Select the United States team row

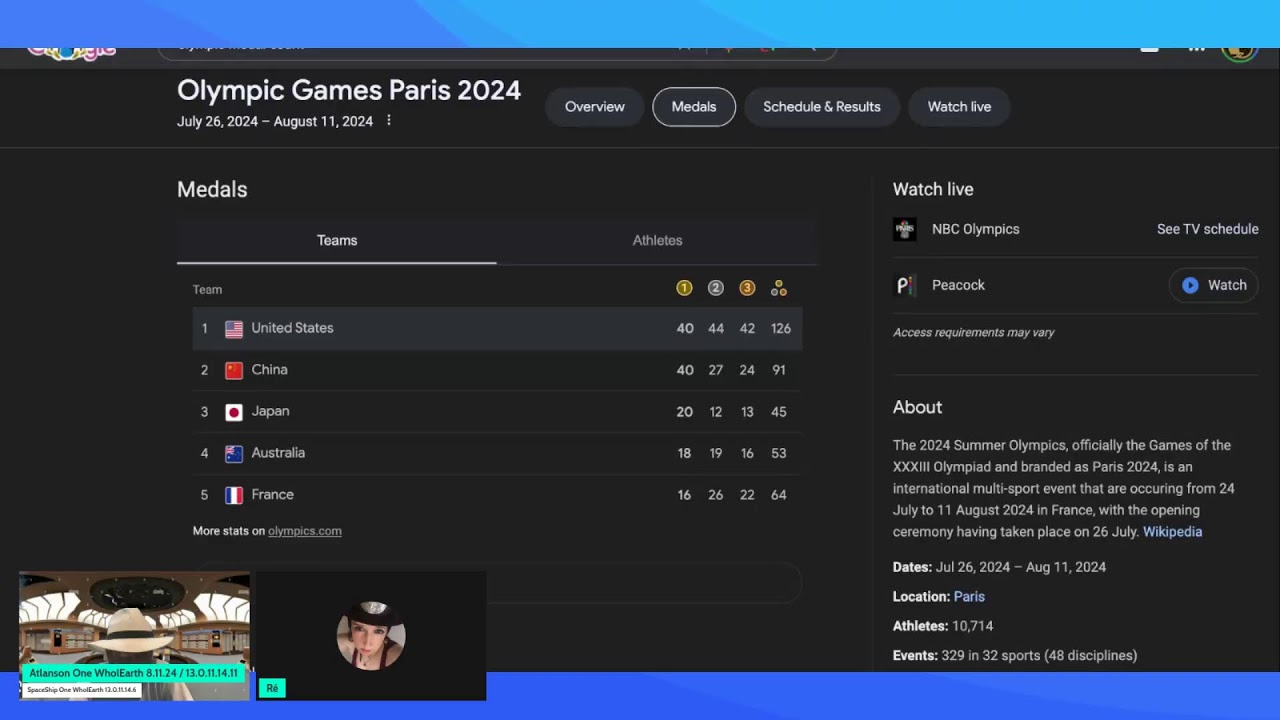click(x=497, y=328)
